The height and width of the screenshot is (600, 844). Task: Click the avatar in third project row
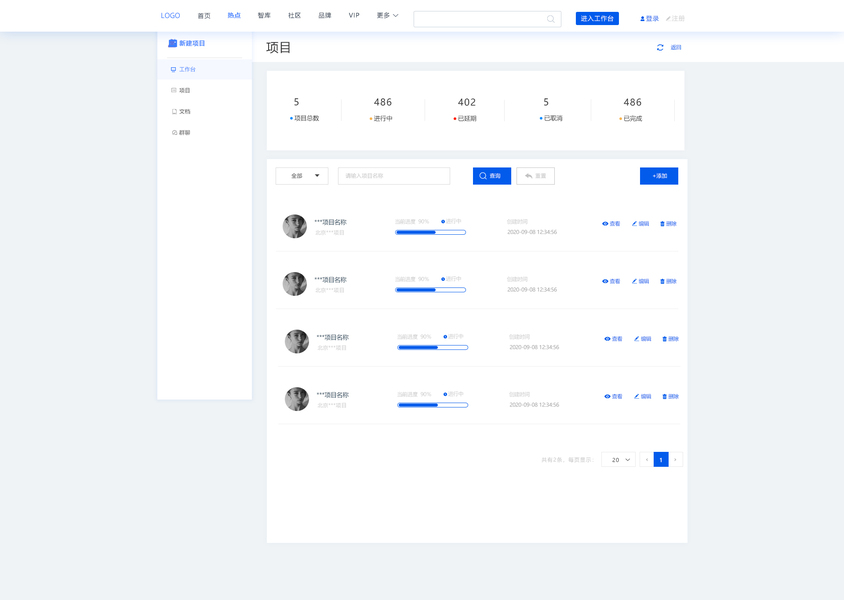297,342
